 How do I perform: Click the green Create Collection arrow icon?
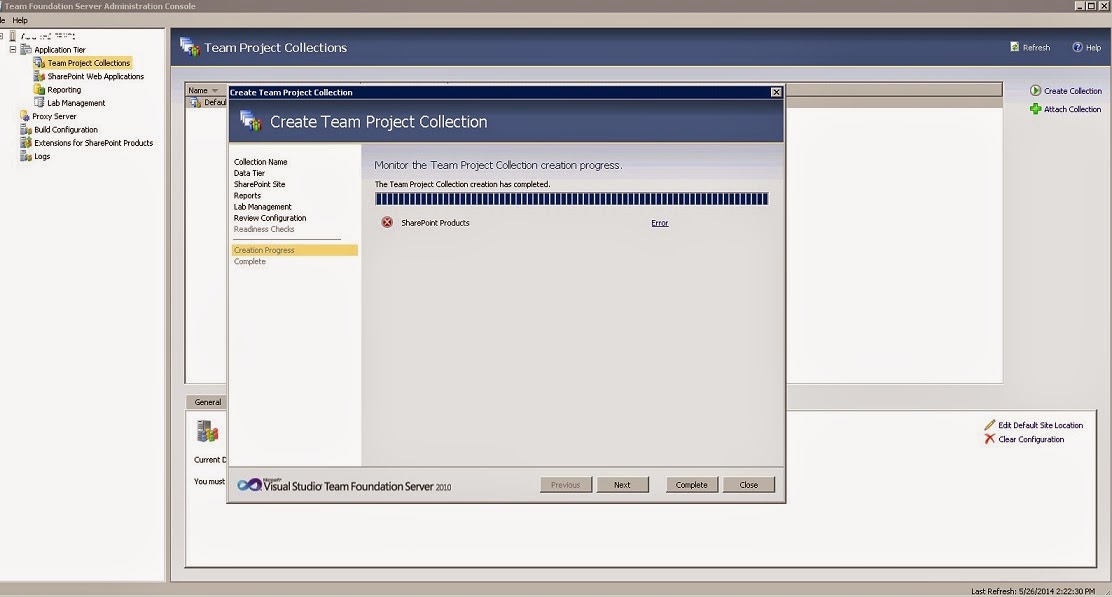1035,91
